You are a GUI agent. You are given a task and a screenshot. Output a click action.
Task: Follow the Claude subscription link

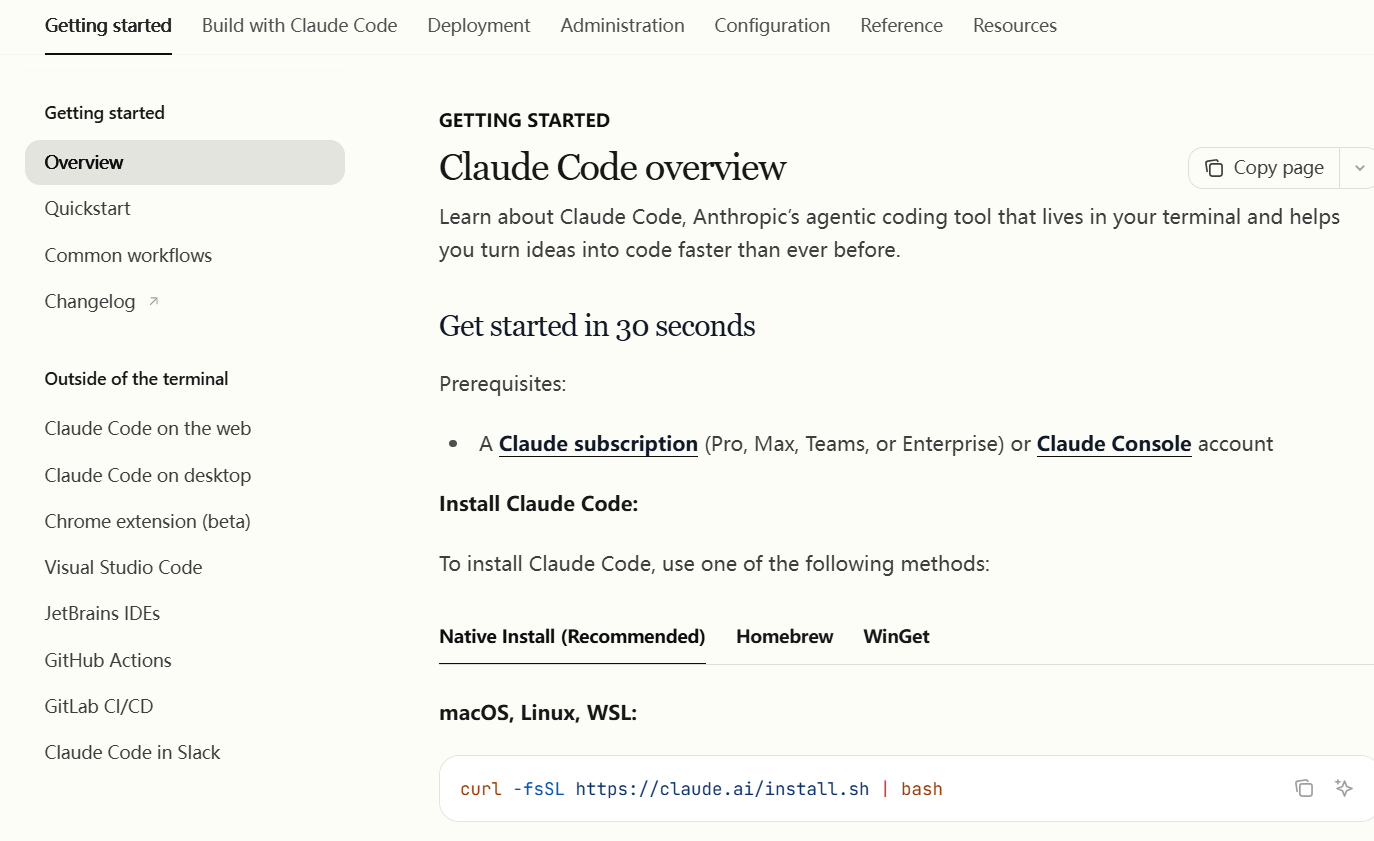tap(598, 444)
